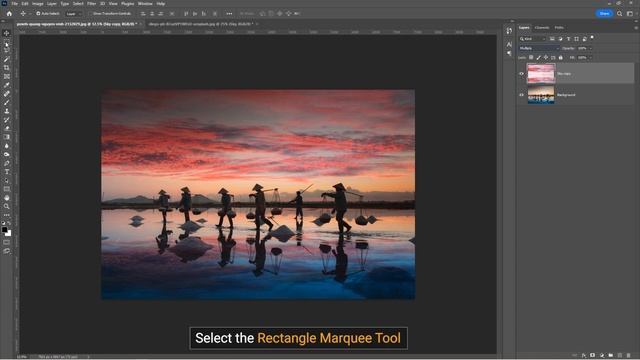
Task: Click the Share button
Action: pos(604,13)
